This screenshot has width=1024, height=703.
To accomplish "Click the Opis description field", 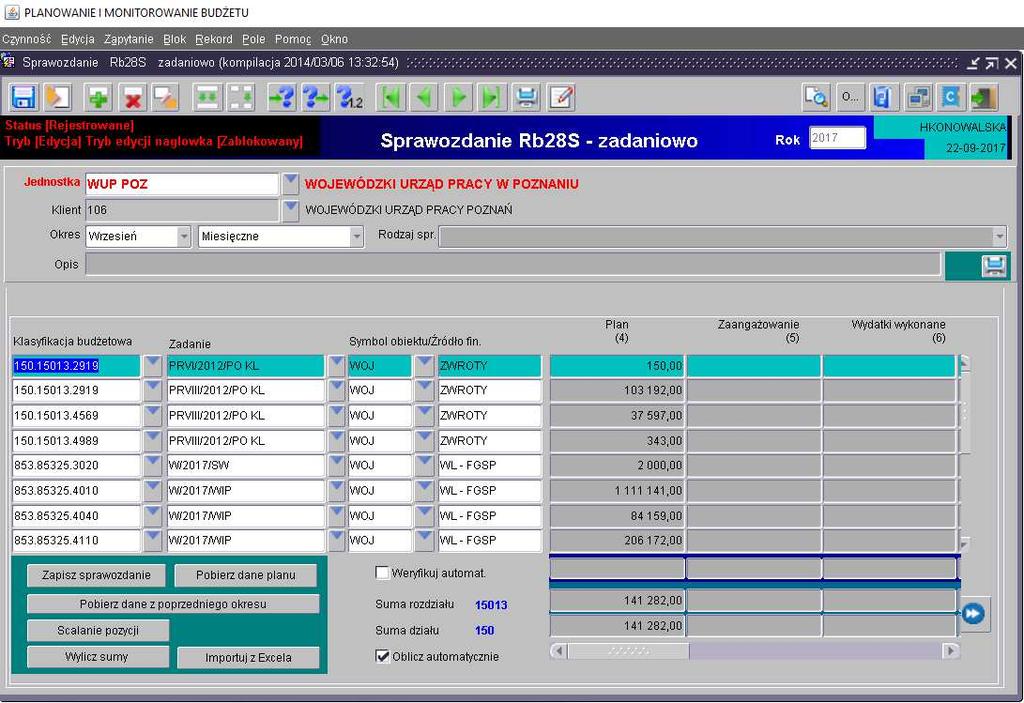I will coord(513,265).
